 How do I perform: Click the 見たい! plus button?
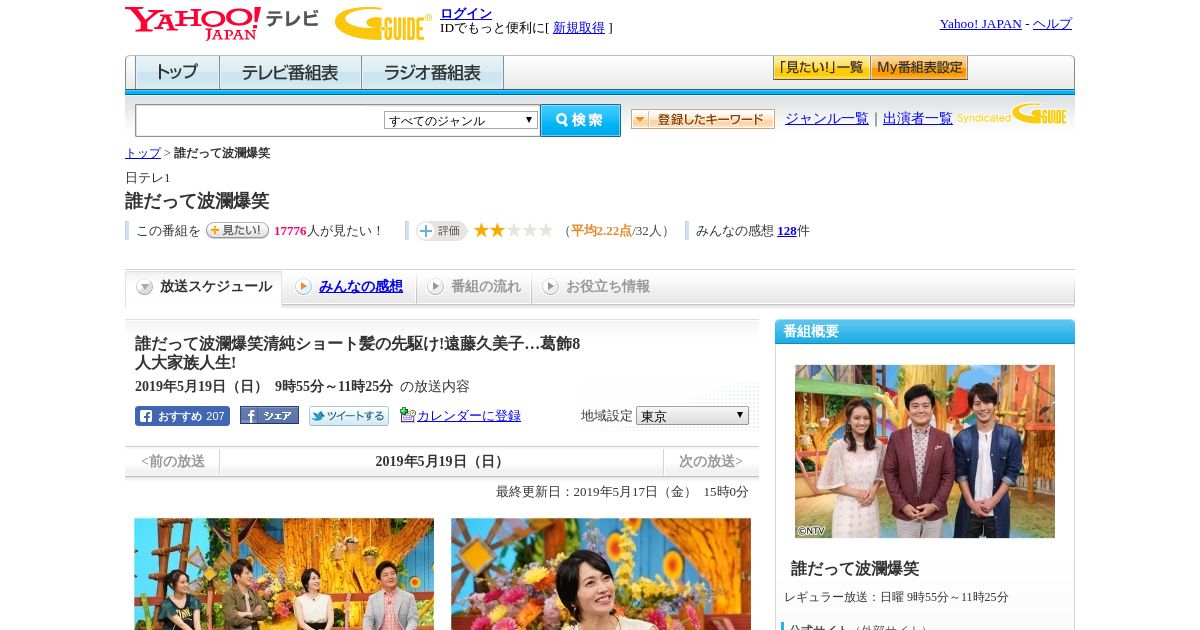(237, 230)
